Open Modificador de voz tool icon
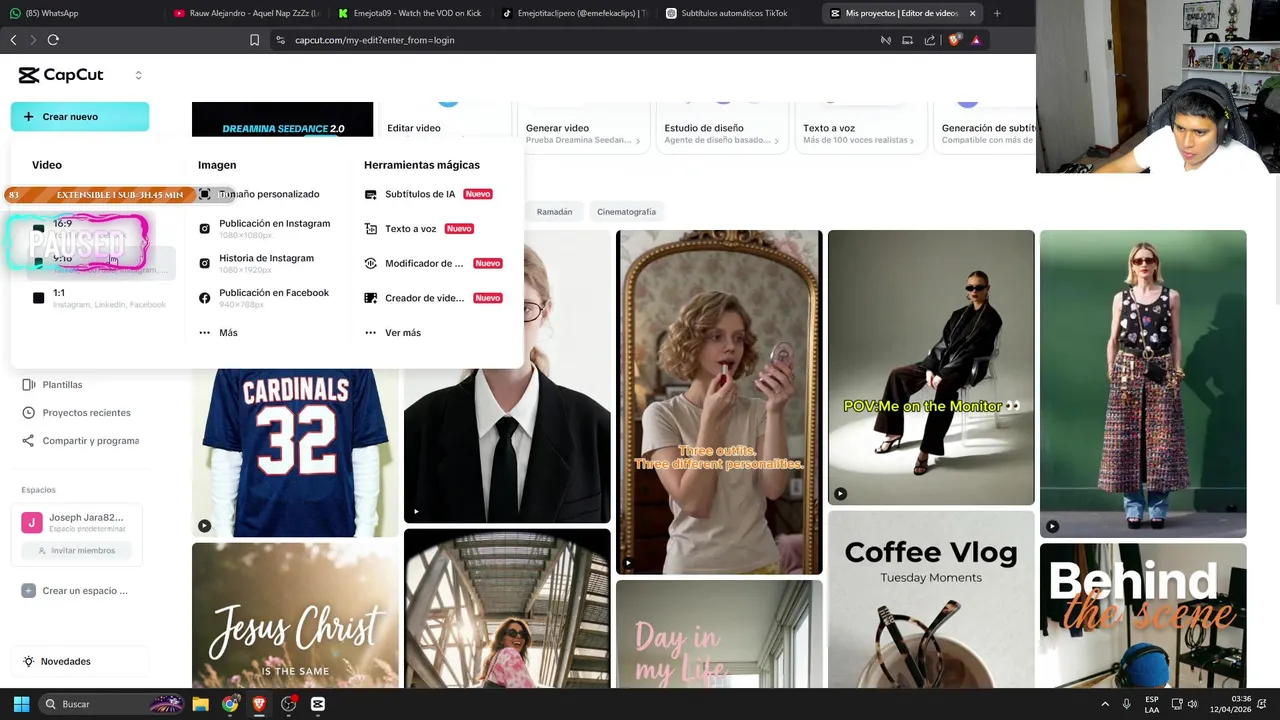This screenshot has height=720, width=1280. coord(371,264)
